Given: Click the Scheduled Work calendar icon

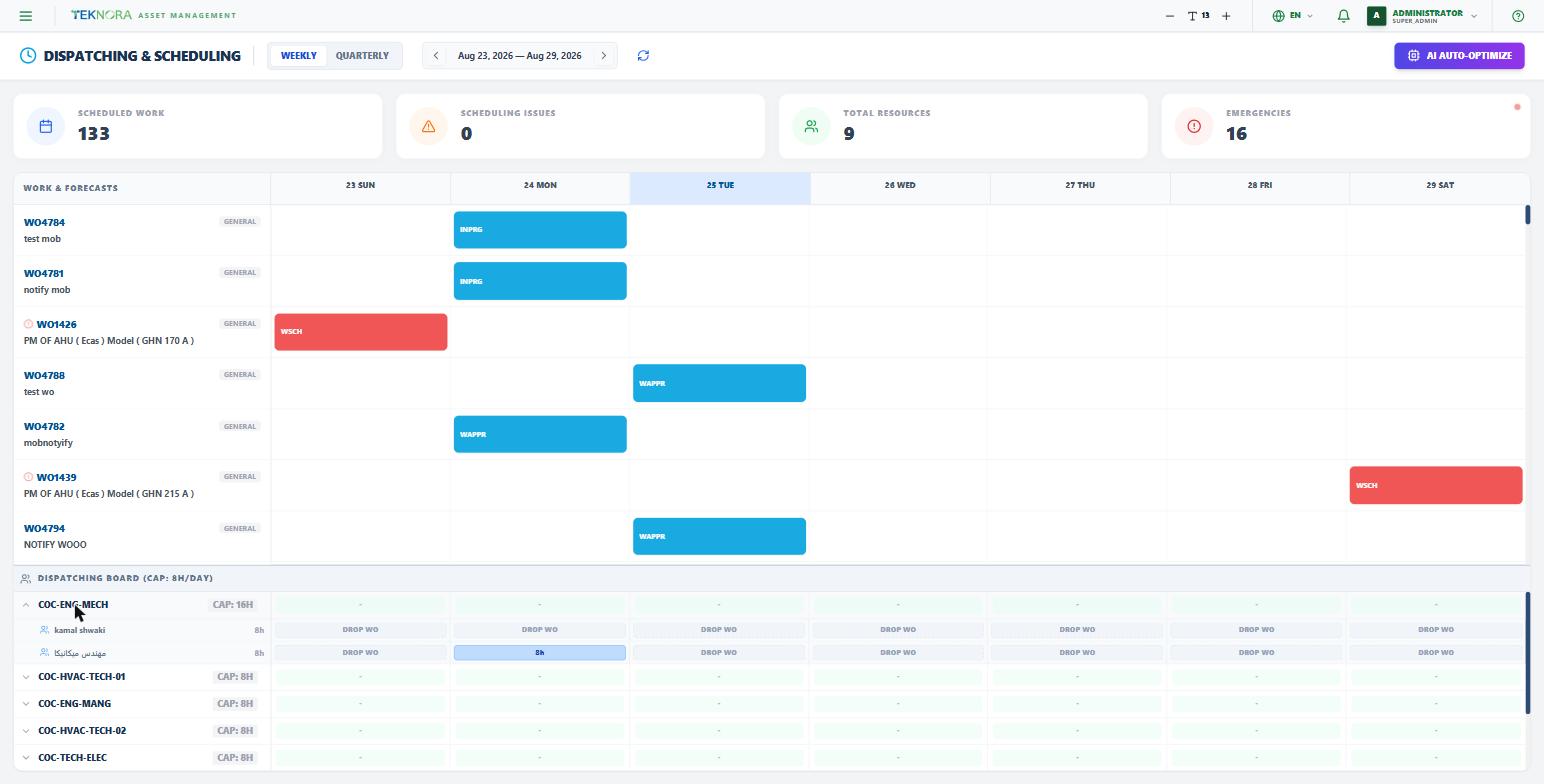Looking at the screenshot, I should [x=45, y=126].
